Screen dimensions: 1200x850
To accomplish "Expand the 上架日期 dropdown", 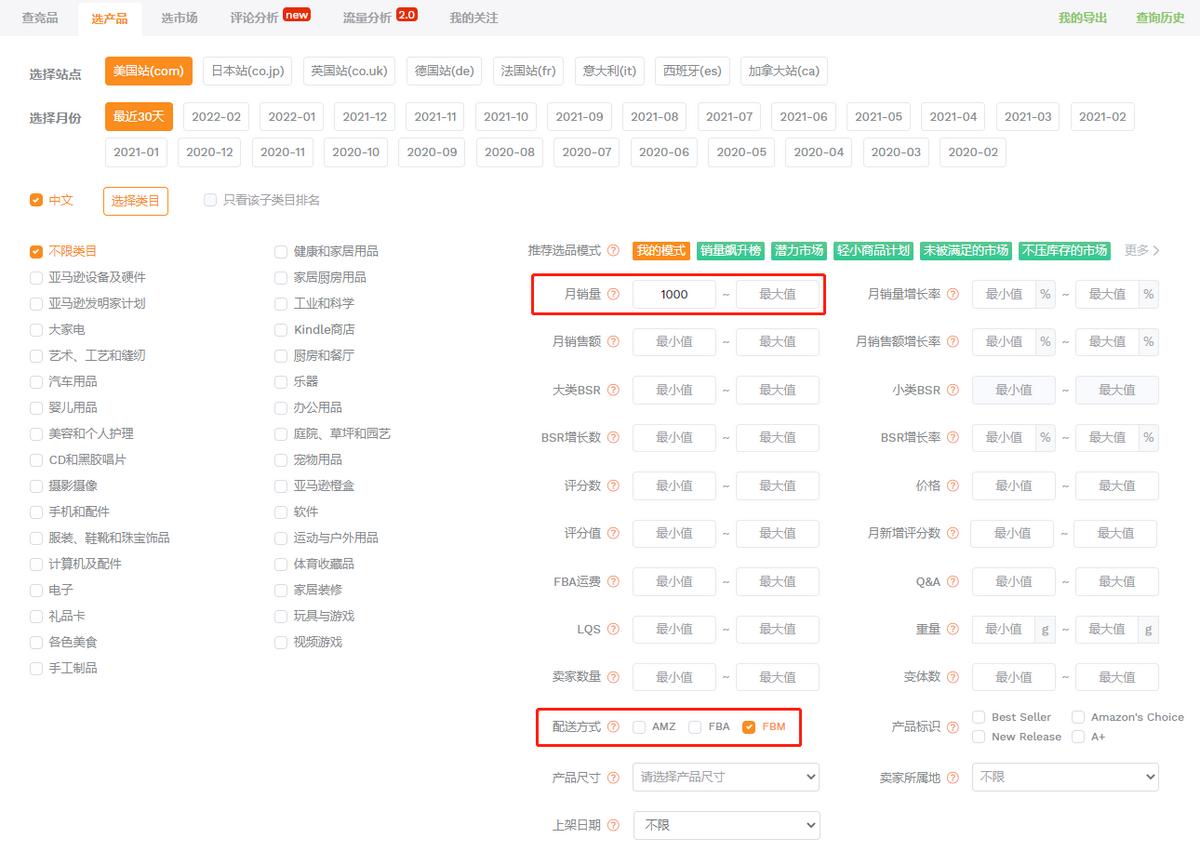I will click(x=725, y=825).
